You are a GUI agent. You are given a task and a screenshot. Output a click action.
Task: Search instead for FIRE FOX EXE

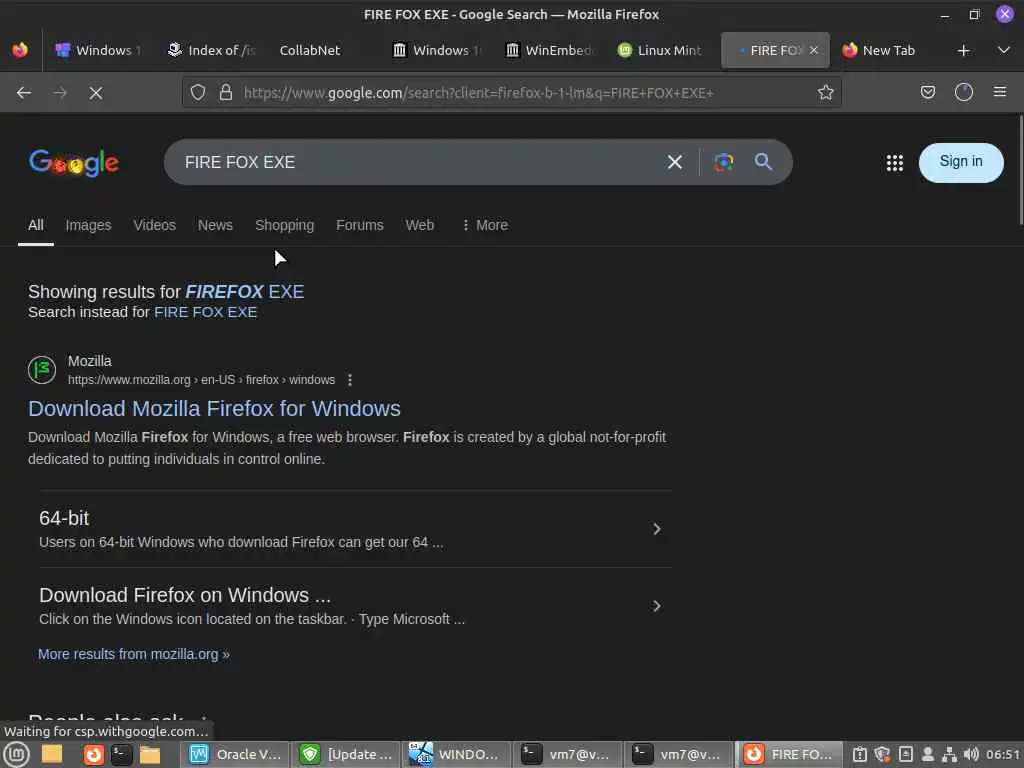point(206,312)
